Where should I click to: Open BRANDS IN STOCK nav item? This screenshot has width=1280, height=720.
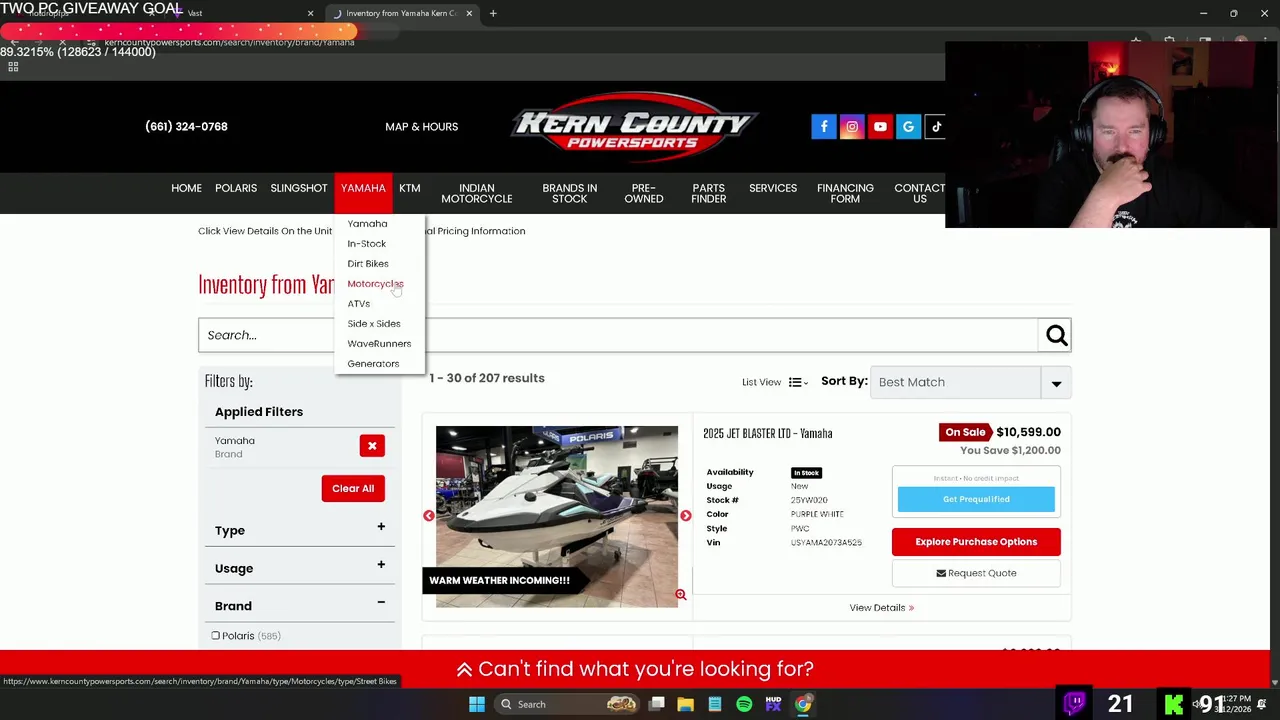click(570, 193)
